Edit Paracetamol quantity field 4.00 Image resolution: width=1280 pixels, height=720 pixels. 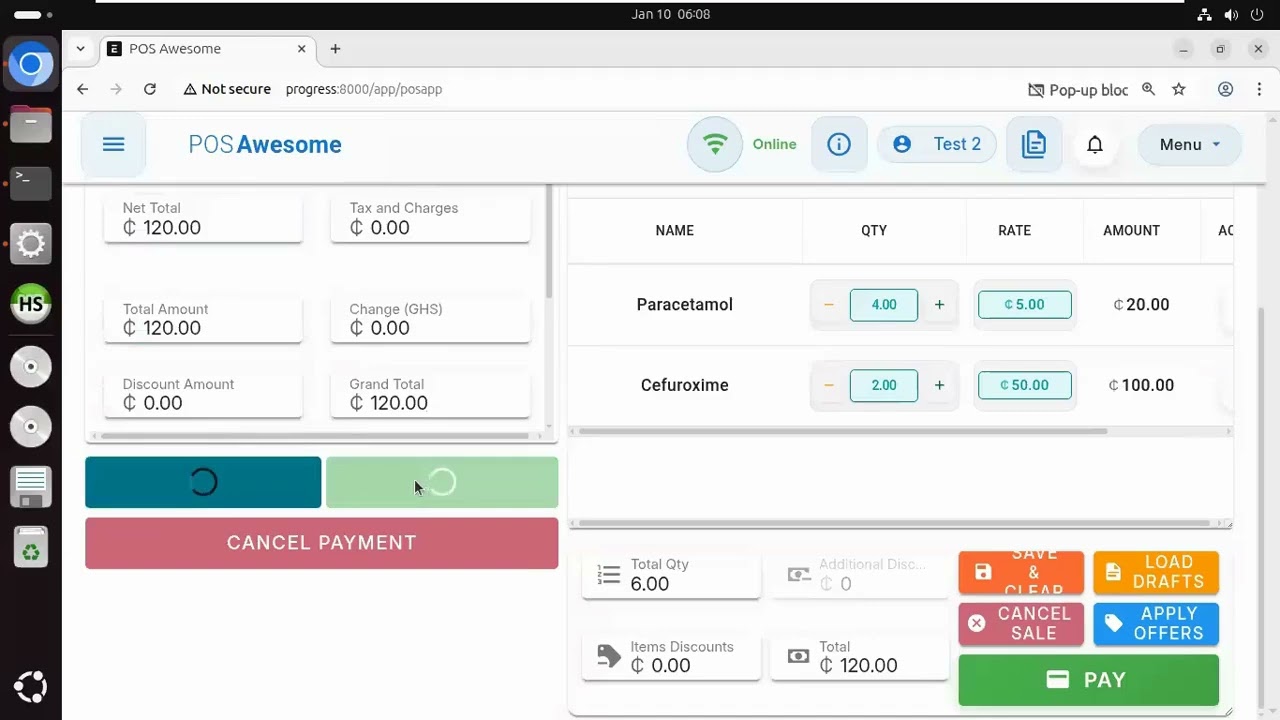[x=884, y=304]
